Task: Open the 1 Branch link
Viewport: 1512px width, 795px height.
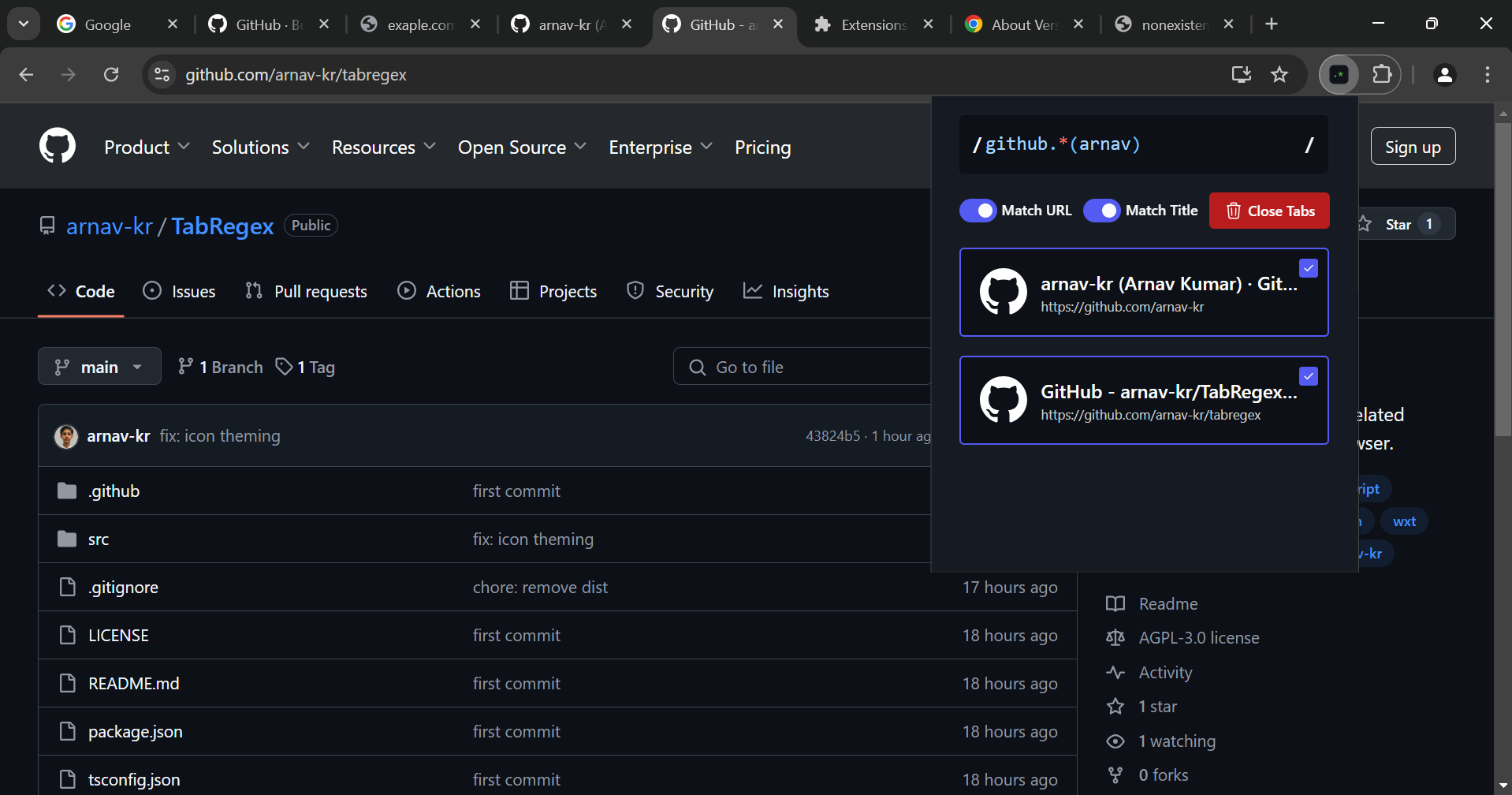Action: [x=221, y=367]
